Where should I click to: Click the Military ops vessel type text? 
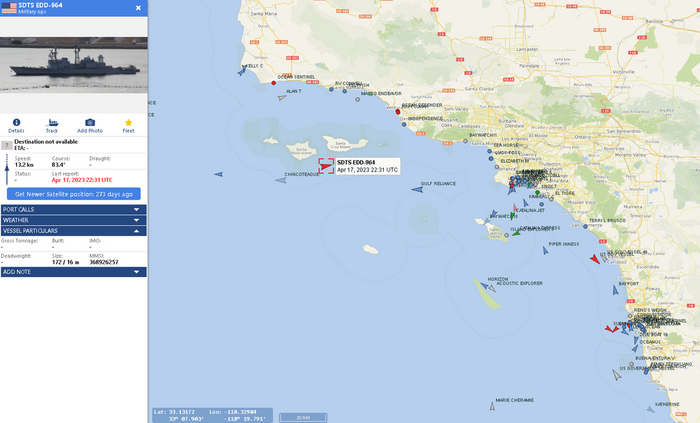tap(32, 12)
